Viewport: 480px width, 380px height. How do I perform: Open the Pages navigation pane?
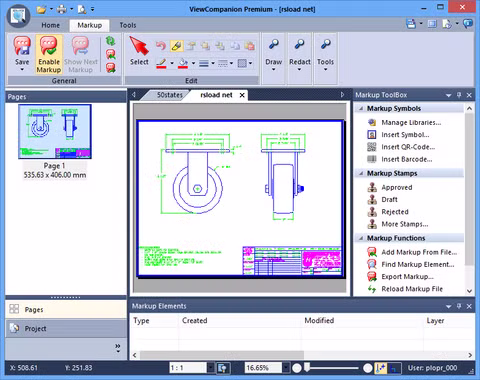[66, 309]
